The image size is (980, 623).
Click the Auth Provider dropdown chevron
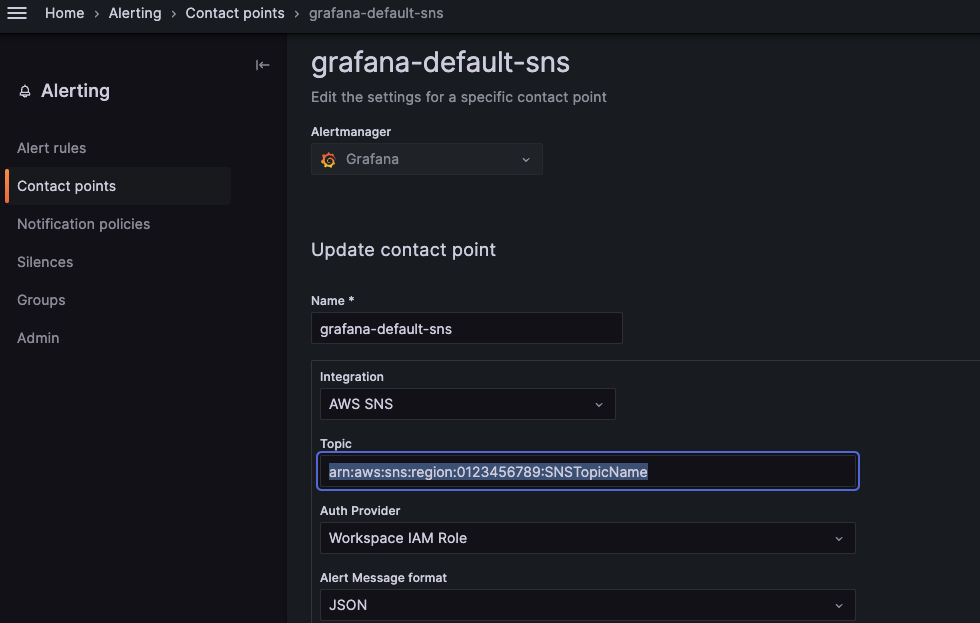click(x=839, y=538)
